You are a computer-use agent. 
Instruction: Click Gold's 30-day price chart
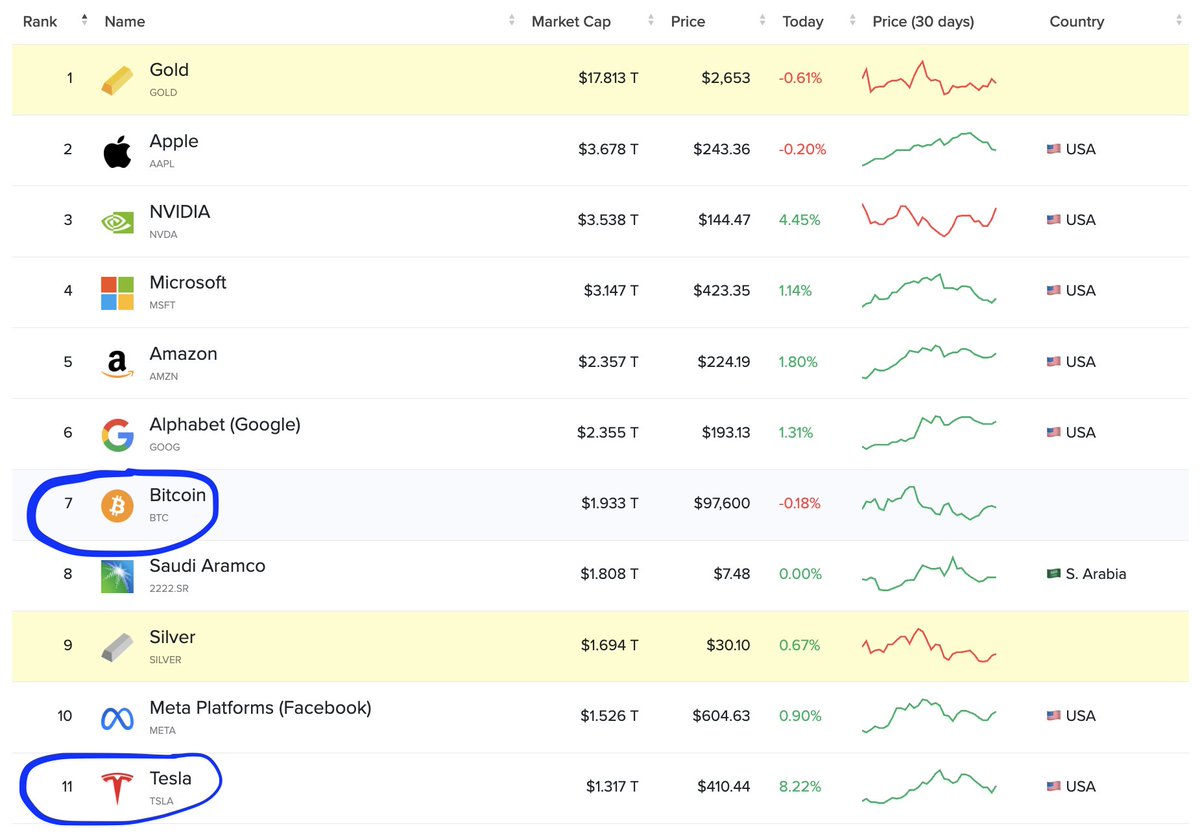[x=929, y=78]
